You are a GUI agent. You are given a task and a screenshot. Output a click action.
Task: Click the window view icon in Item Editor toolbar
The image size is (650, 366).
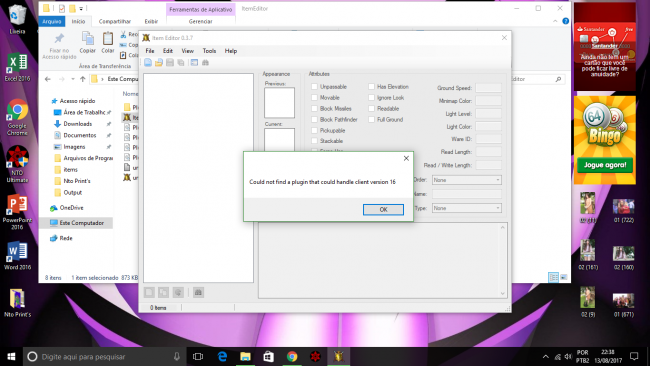194,63
